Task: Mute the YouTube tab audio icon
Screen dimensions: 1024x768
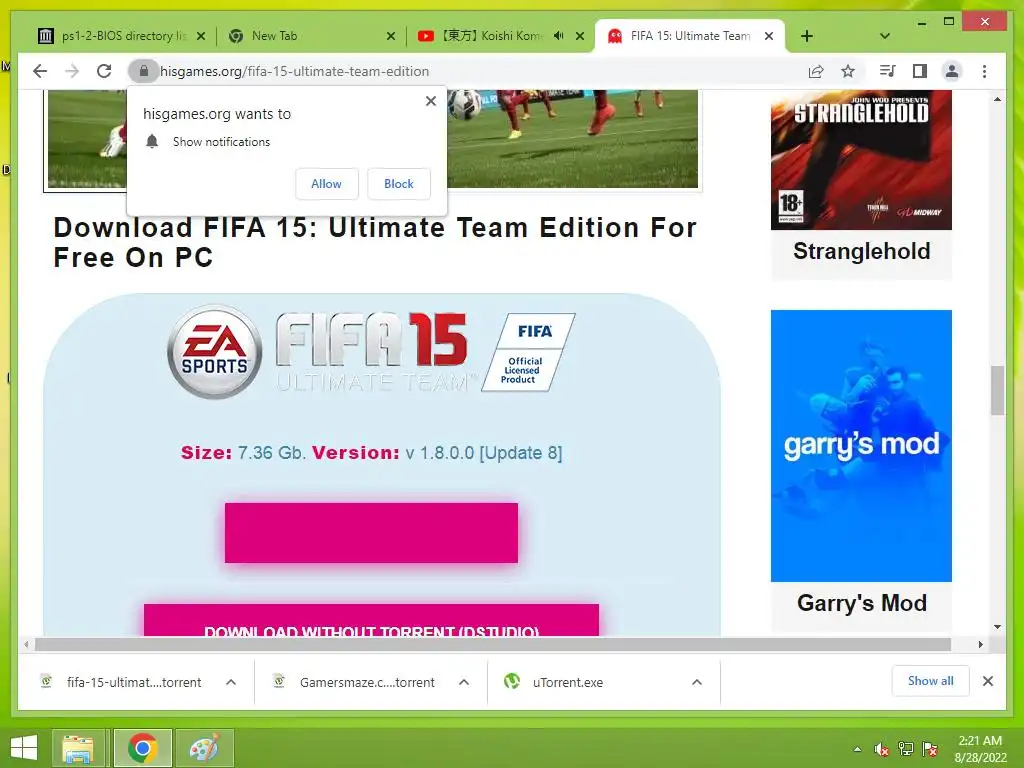Action: pyautogui.click(x=558, y=36)
